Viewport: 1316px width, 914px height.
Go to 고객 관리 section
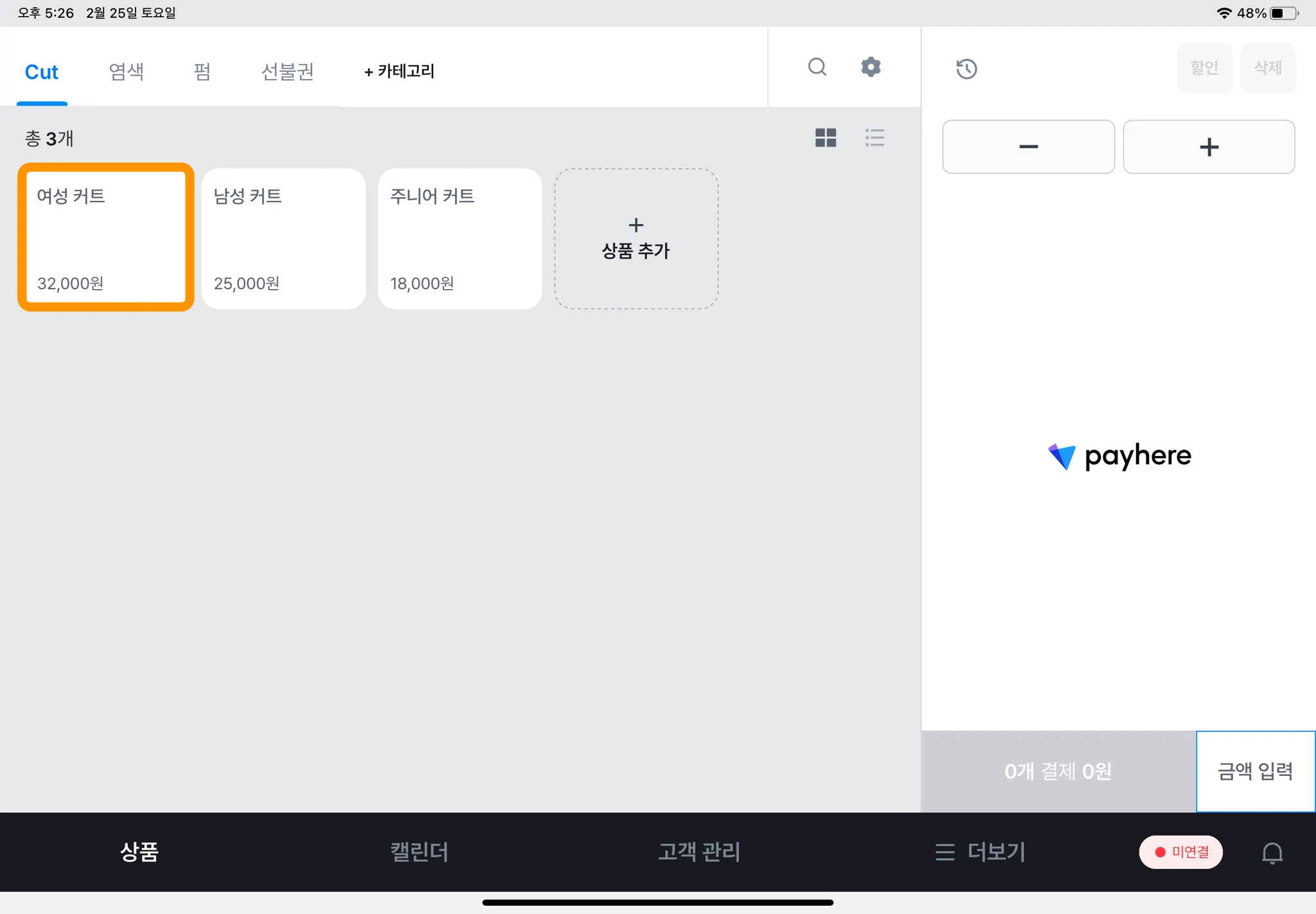pyautogui.click(x=699, y=852)
